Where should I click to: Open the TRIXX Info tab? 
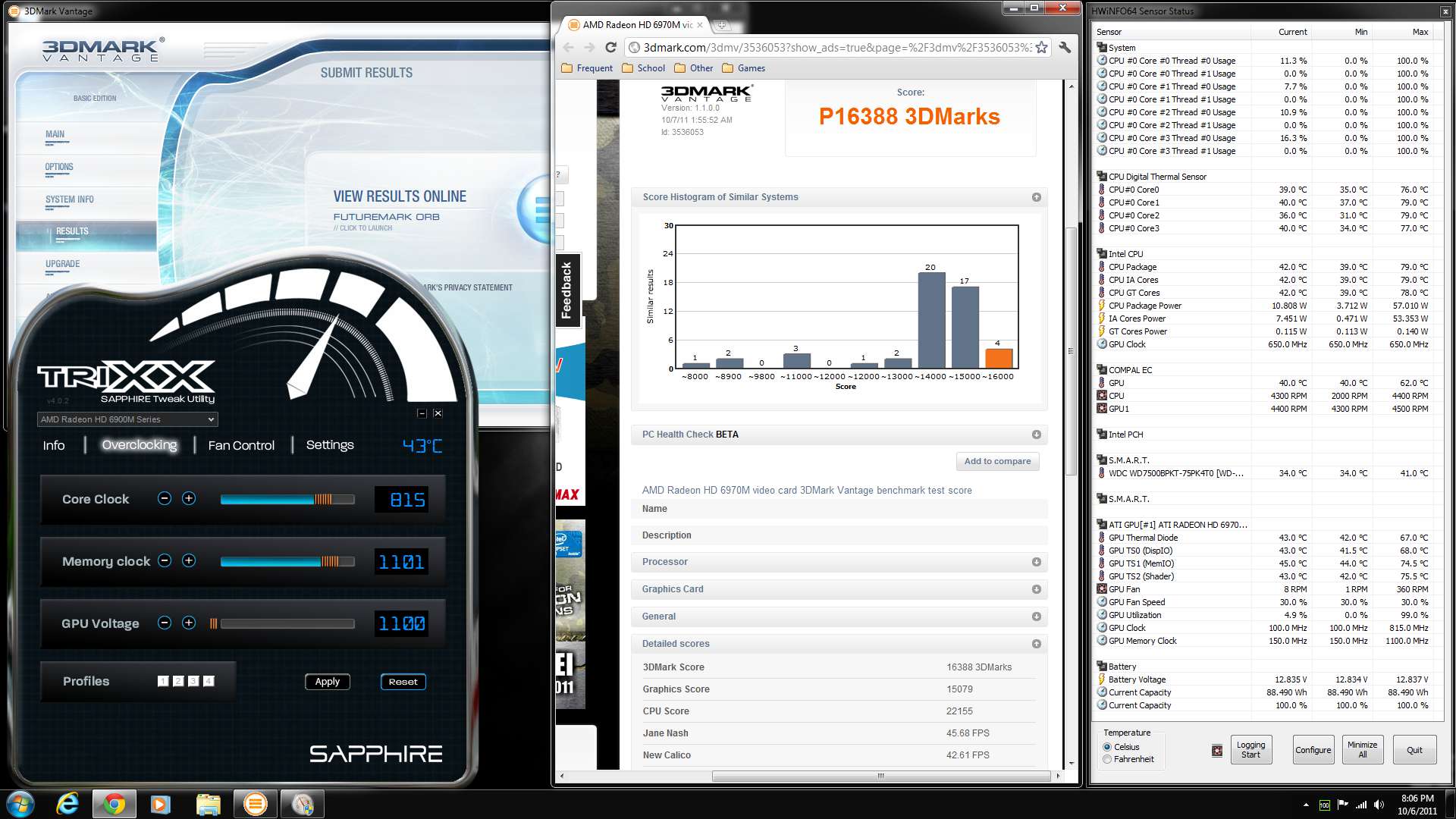coord(54,445)
